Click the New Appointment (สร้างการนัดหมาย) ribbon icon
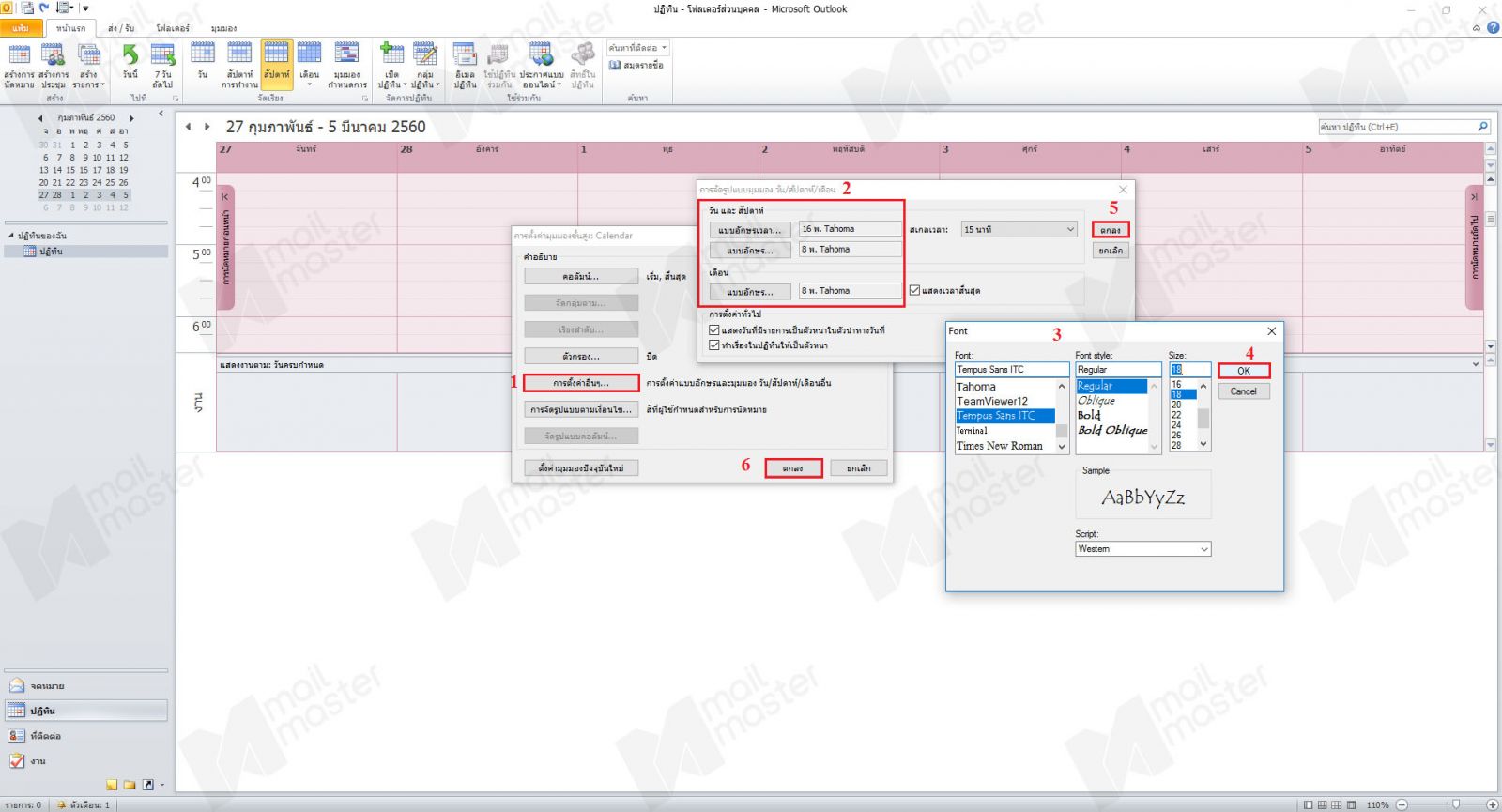This screenshot has width=1502, height=812. [19, 66]
